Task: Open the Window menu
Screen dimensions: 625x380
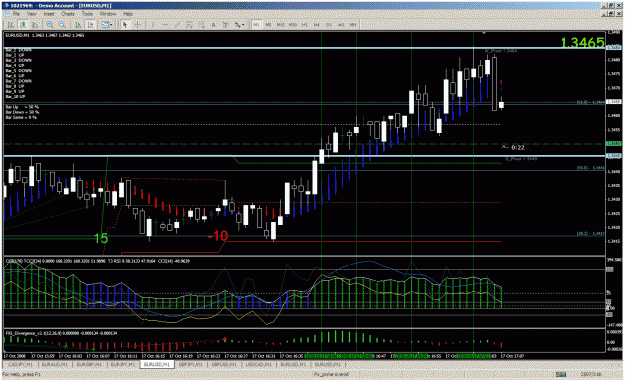Action: coord(108,14)
